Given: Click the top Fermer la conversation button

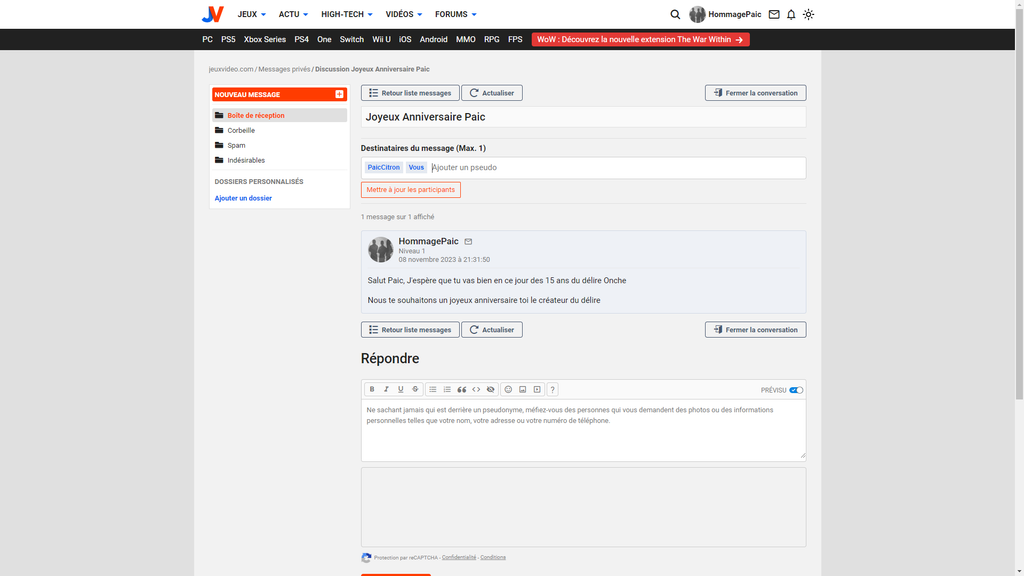Looking at the screenshot, I should pos(756,93).
